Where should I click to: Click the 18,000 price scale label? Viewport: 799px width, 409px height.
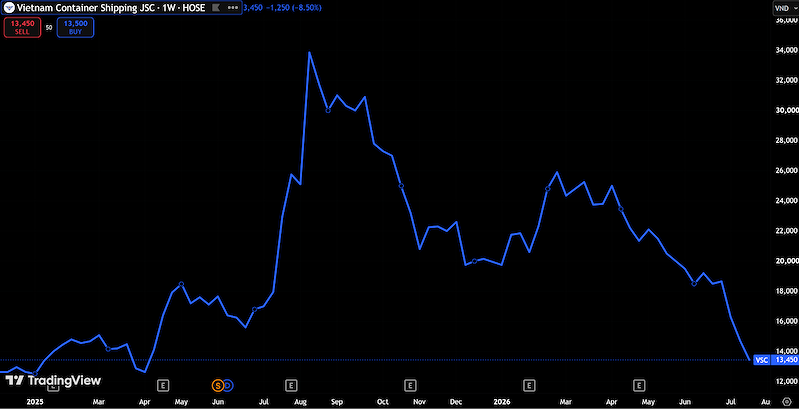tap(785, 291)
